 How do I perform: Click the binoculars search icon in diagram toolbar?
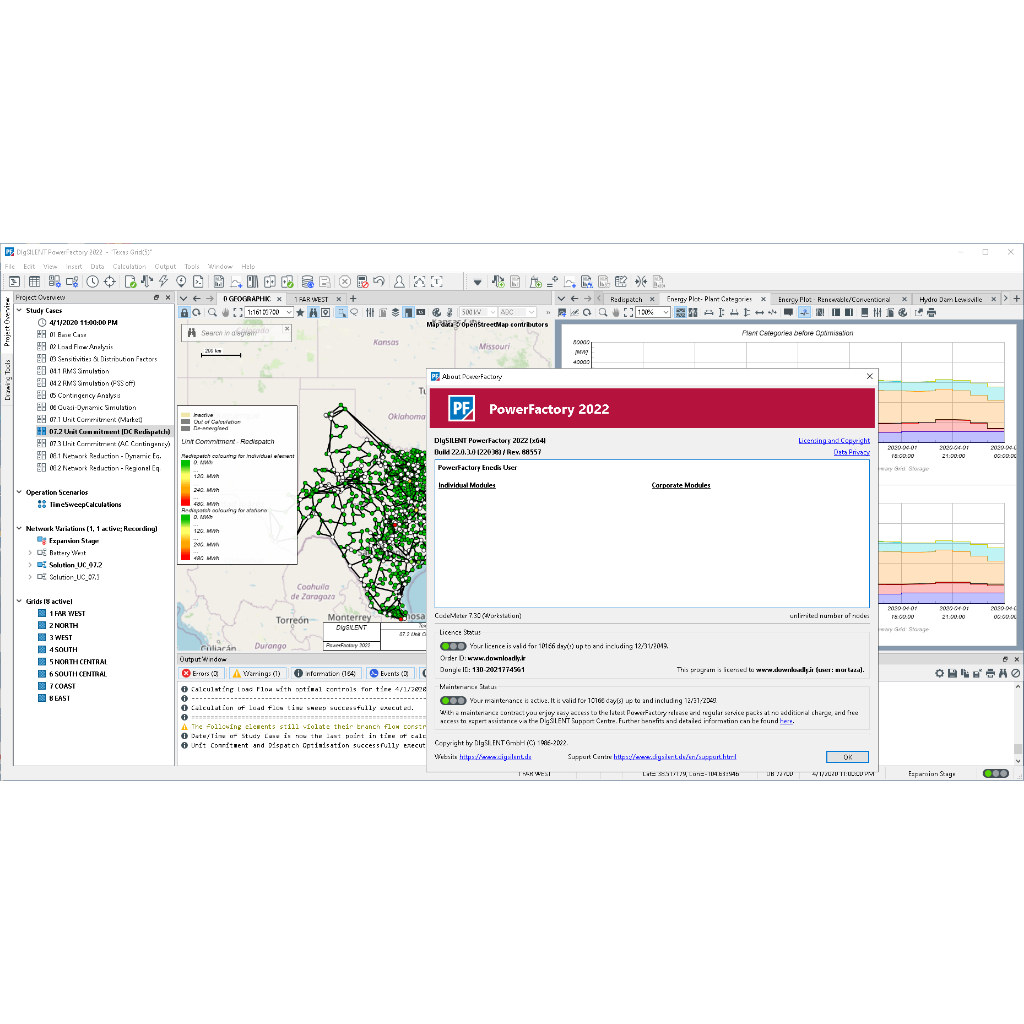tap(313, 313)
